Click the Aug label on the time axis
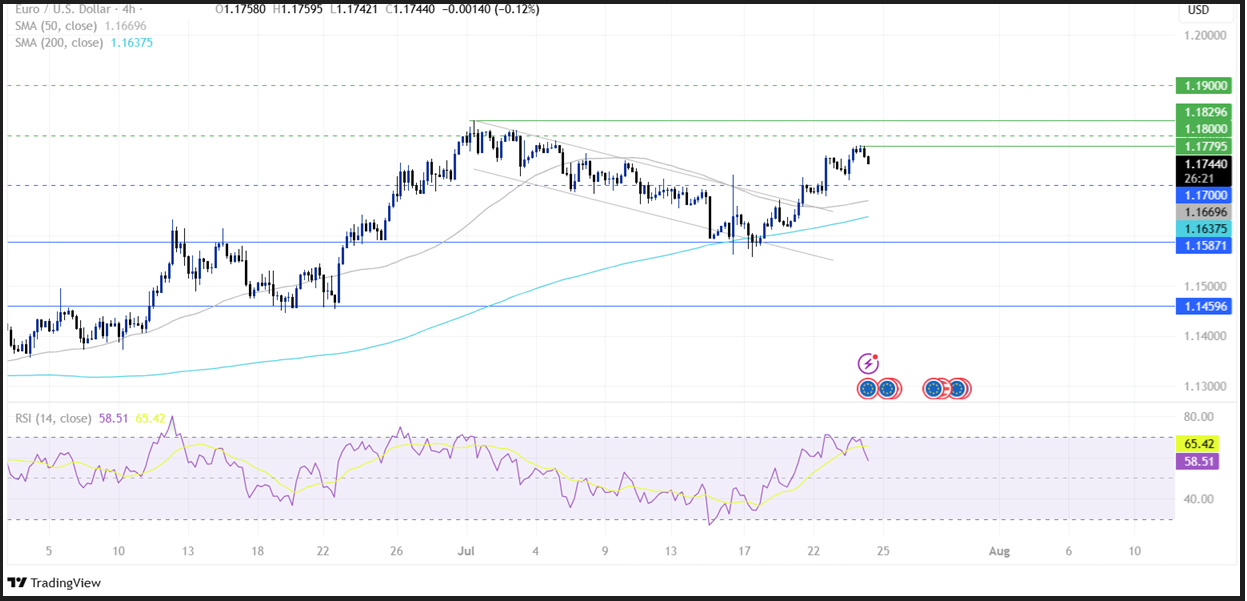1247x601 pixels. [998, 551]
